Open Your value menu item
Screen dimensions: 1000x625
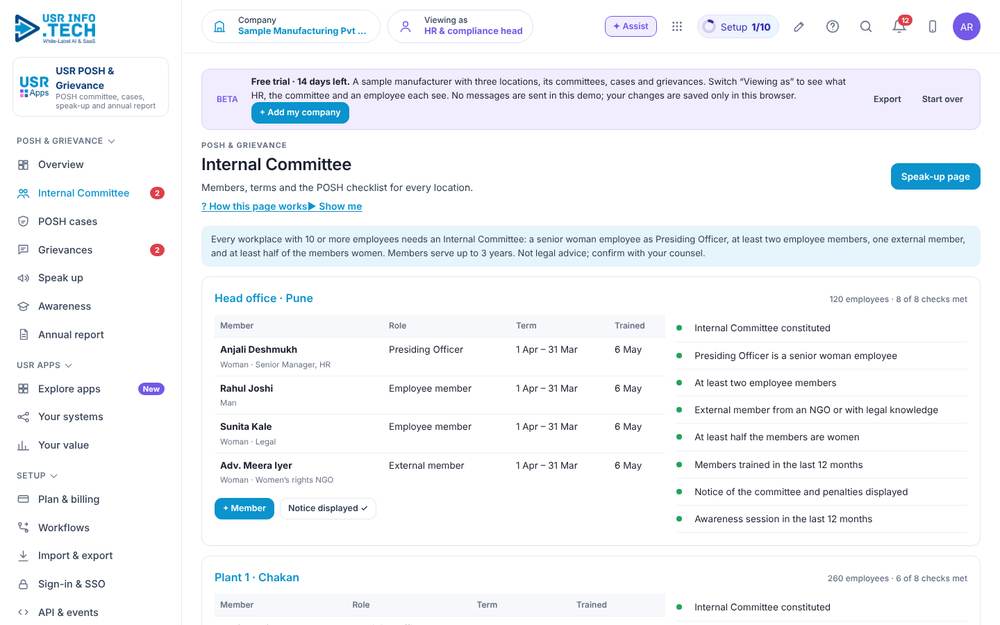(x=91, y=445)
